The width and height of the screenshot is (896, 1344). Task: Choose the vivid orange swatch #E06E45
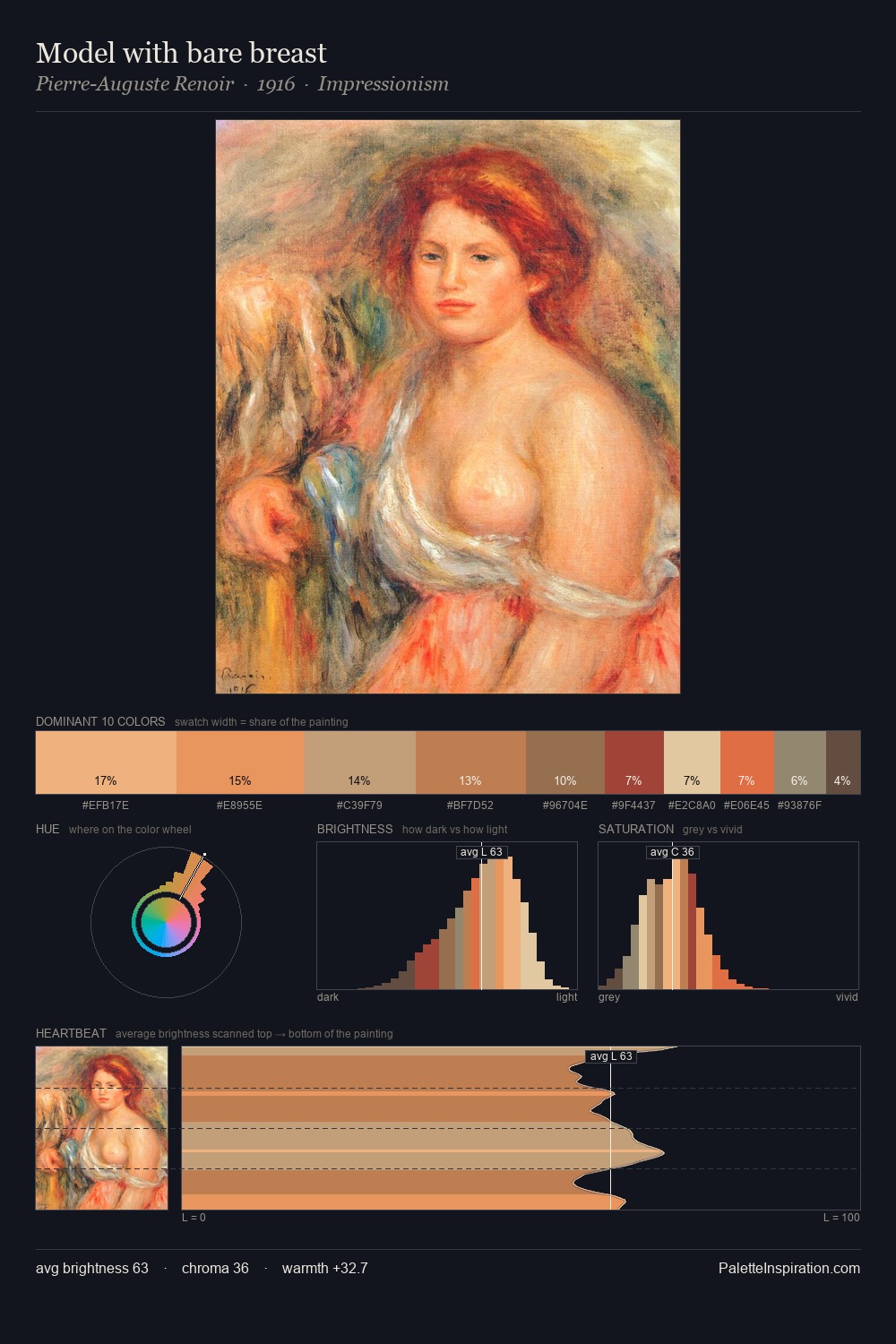click(747, 762)
